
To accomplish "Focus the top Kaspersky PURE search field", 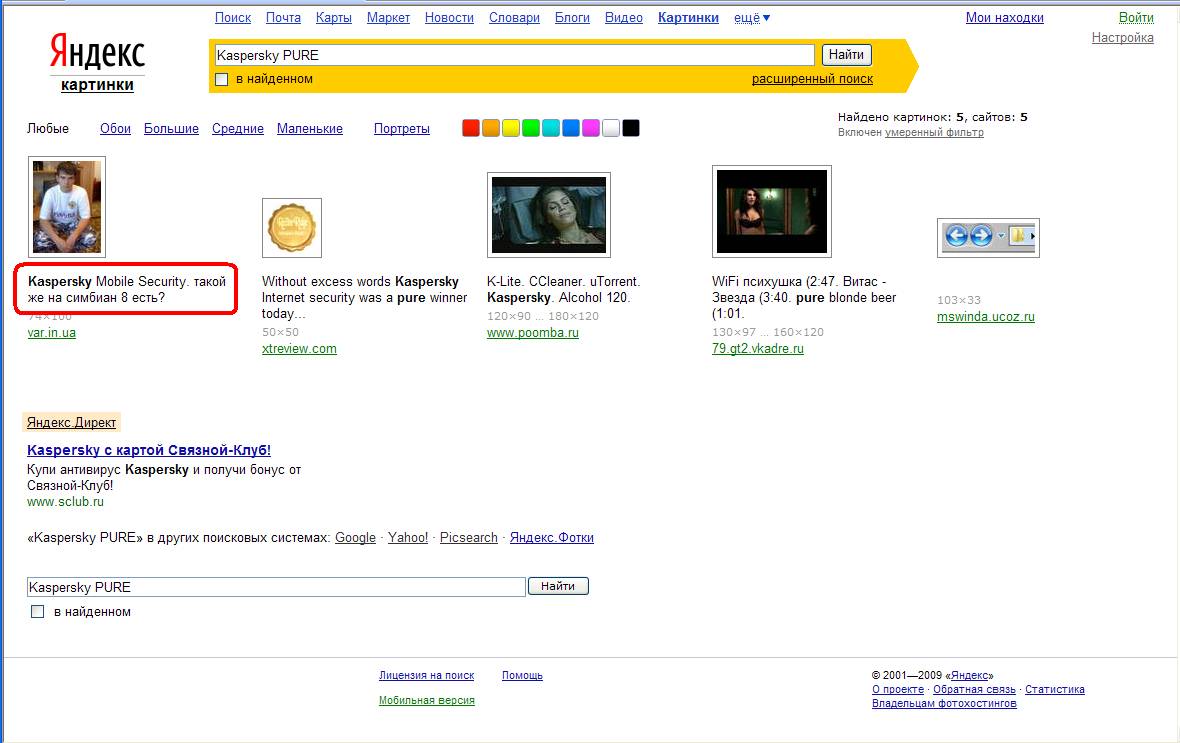I will click(514, 55).
